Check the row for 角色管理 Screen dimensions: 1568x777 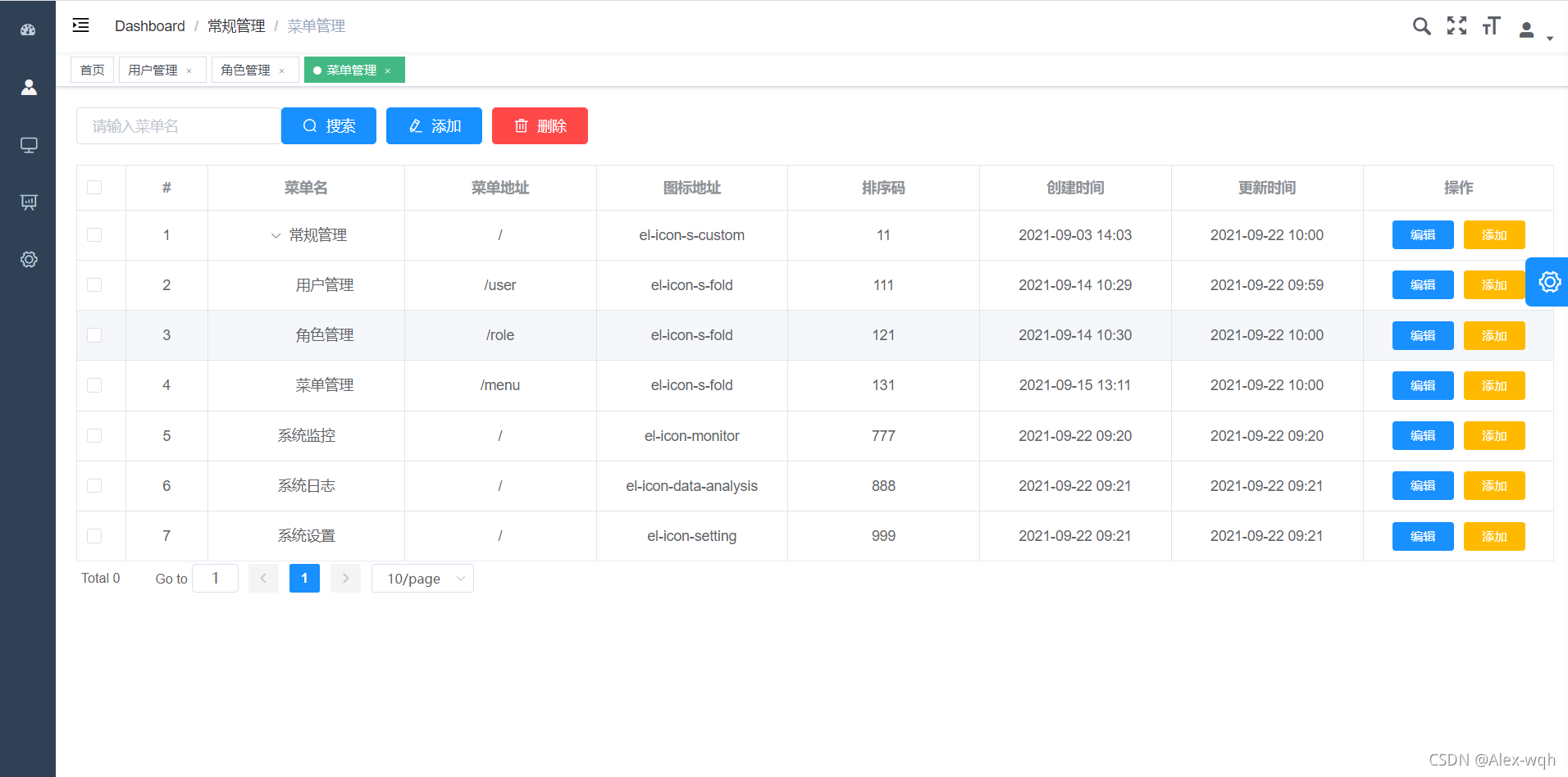[x=94, y=335]
